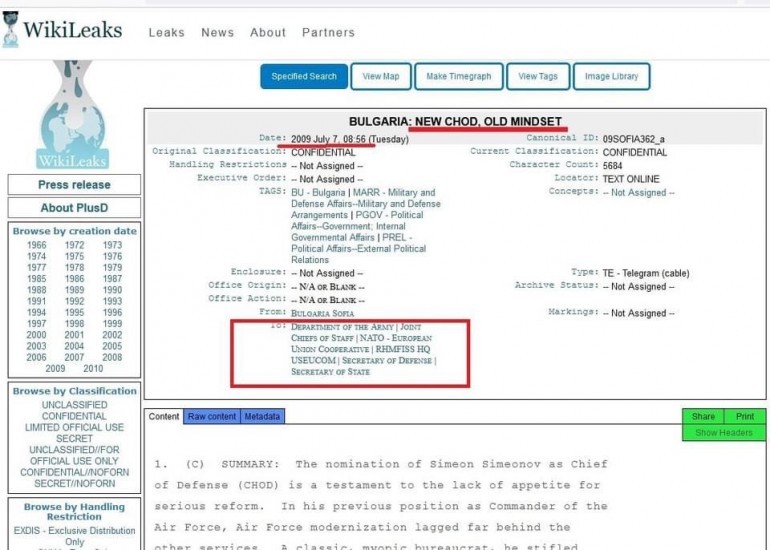Open the News menu item
Viewport: 770px width, 550px height.
coord(217,32)
